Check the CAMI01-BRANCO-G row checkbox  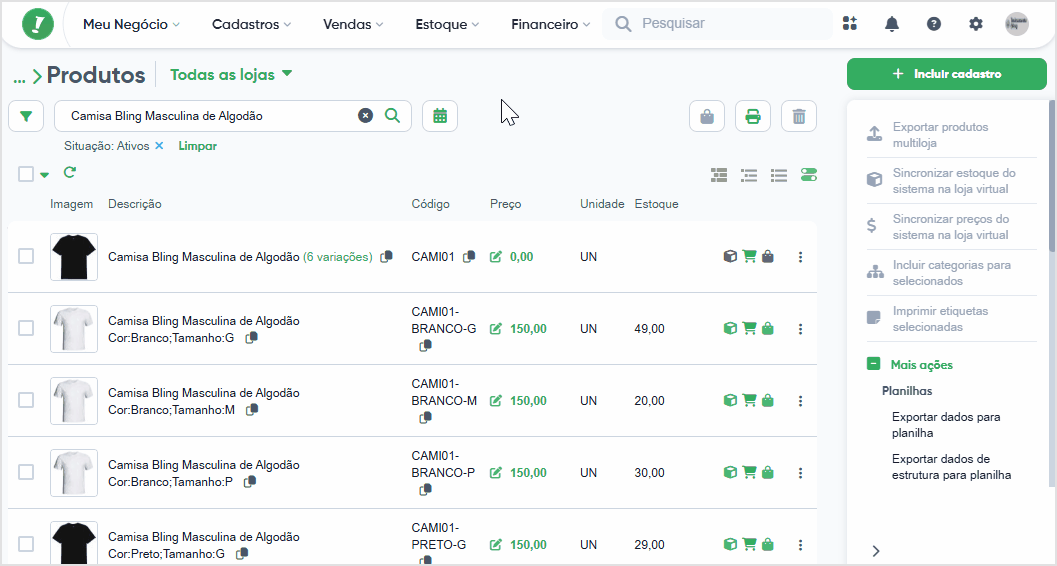(x=26, y=328)
